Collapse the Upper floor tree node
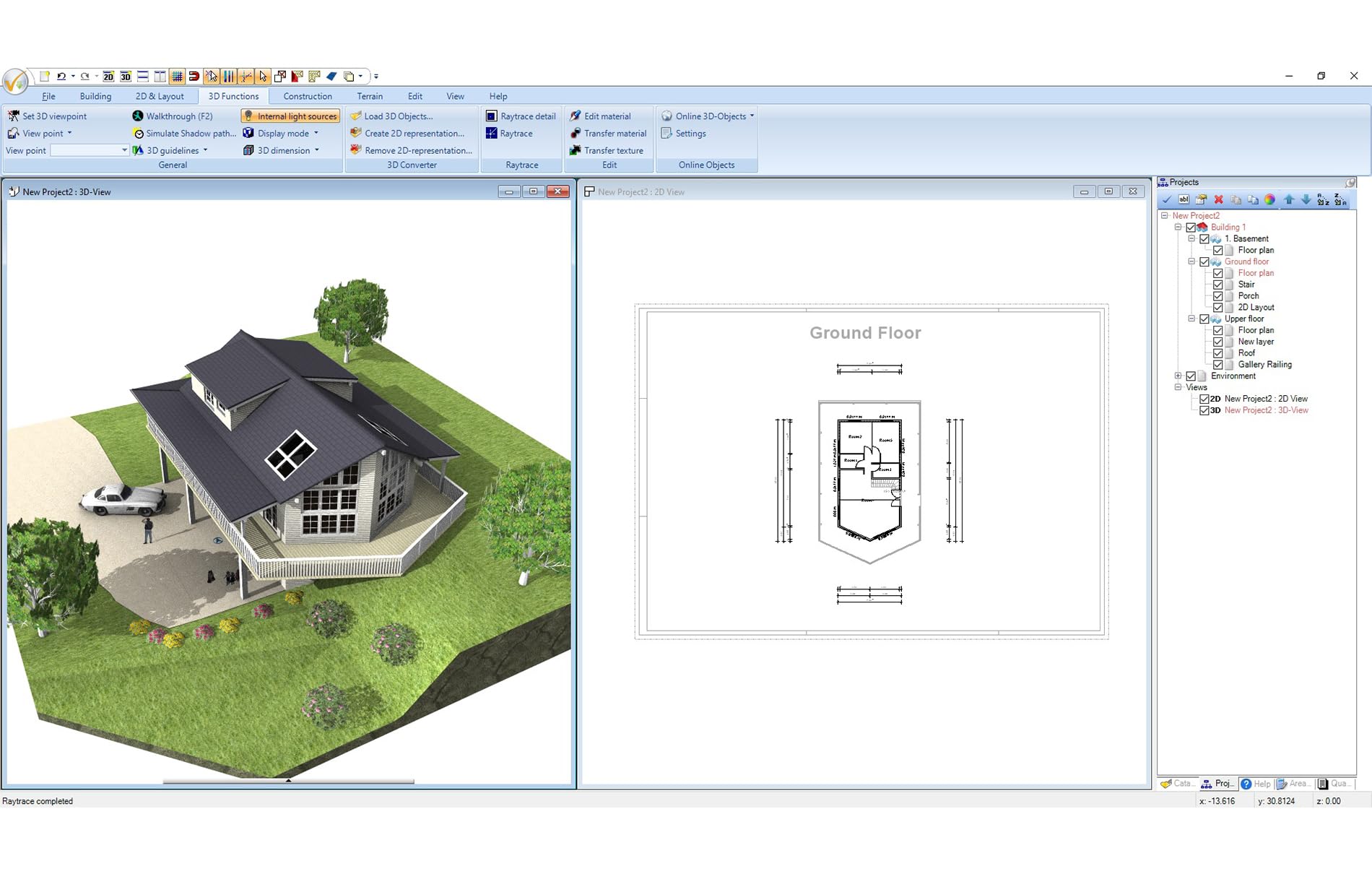Image resolution: width=1372 pixels, height=874 pixels. pos(1191,319)
